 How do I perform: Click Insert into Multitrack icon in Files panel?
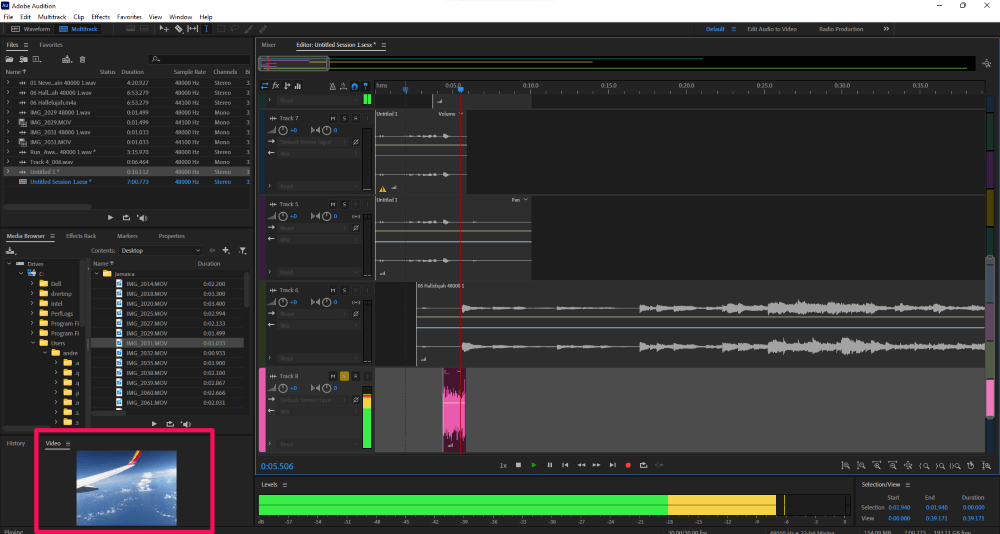[66, 59]
